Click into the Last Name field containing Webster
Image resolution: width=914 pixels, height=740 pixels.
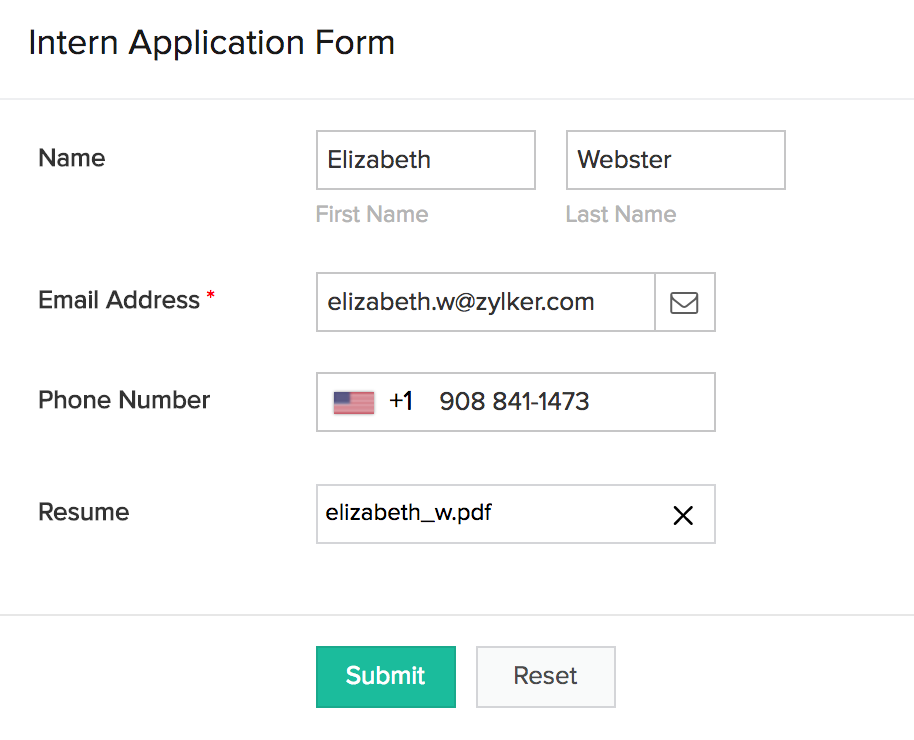pyautogui.click(x=675, y=160)
